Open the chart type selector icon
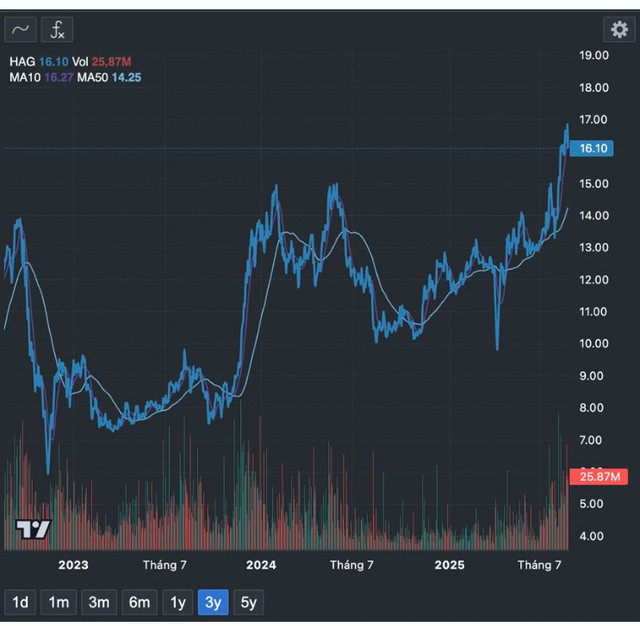The height and width of the screenshot is (626, 640). [x=20, y=30]
